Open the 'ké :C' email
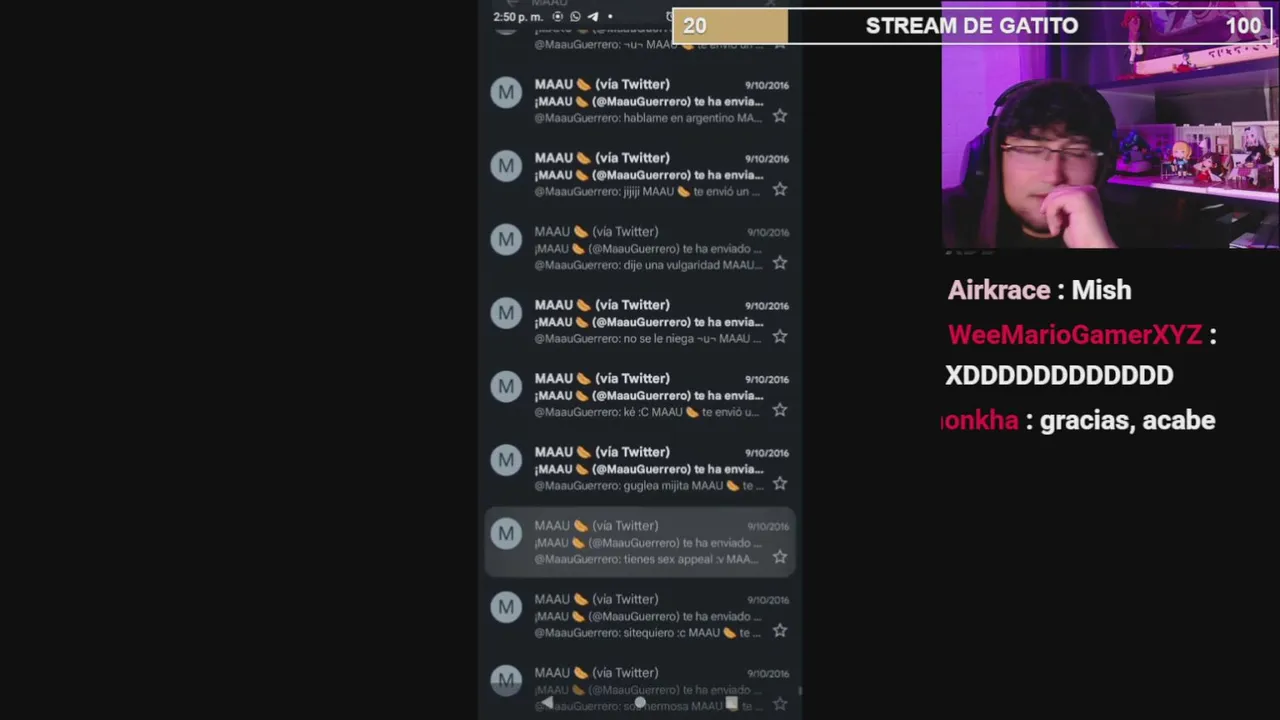 click(x=640, y=395)
